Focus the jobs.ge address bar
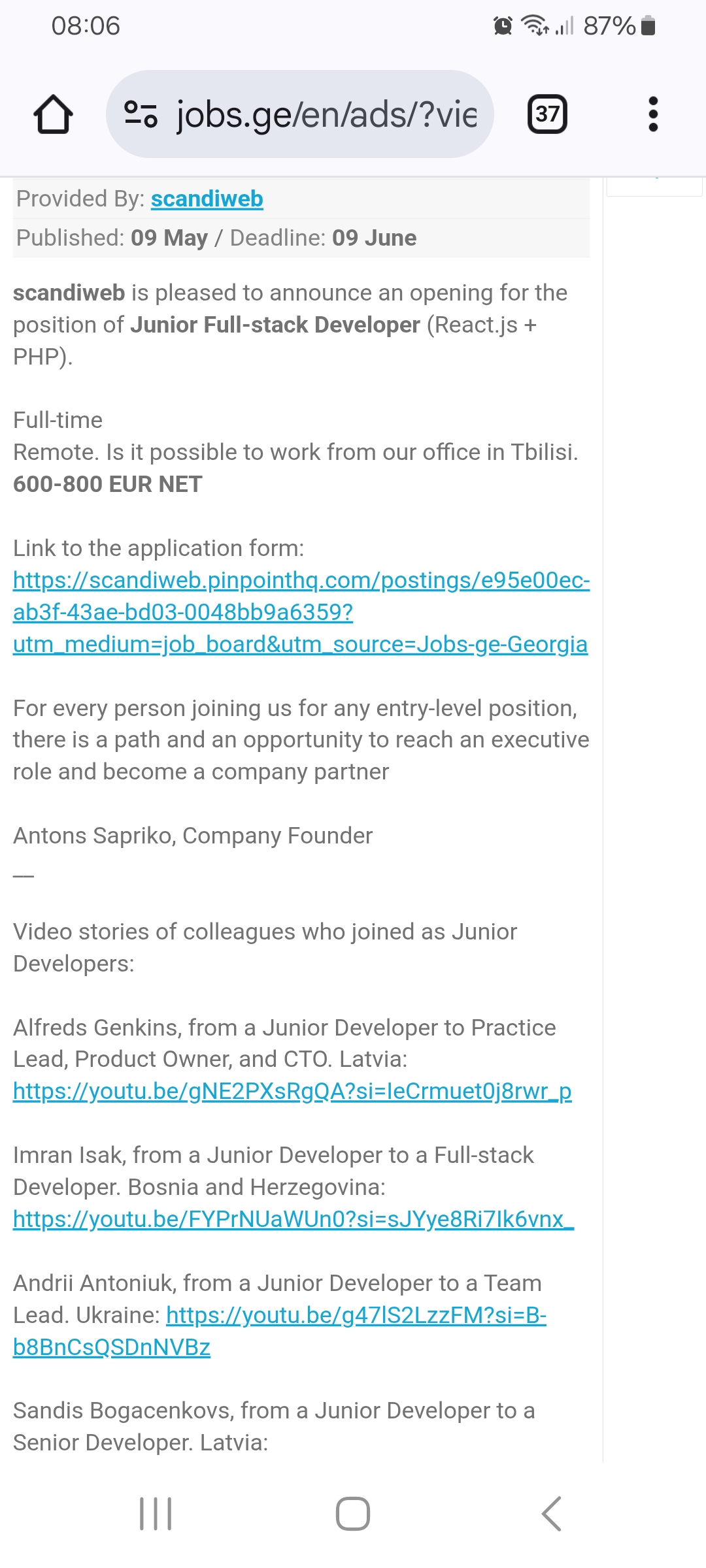The image size is (706, 1568). point(326,114)
